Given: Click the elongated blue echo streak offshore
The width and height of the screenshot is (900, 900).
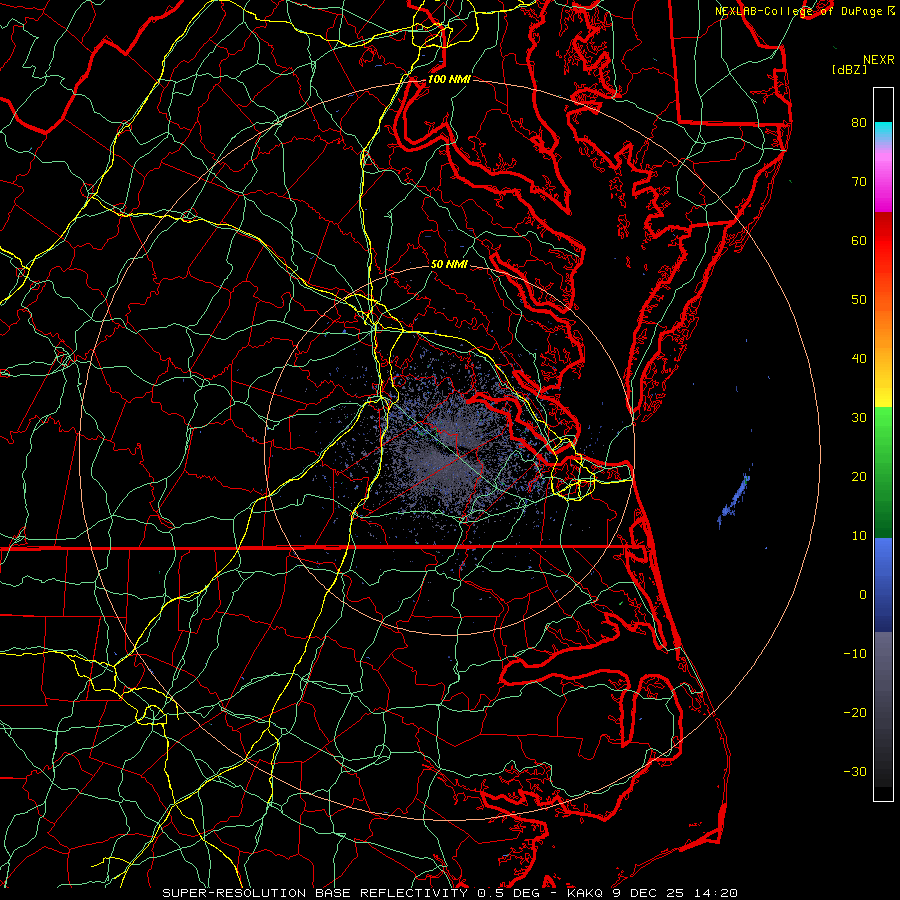Looking at the screenshot, I should [x=734, y=501].
